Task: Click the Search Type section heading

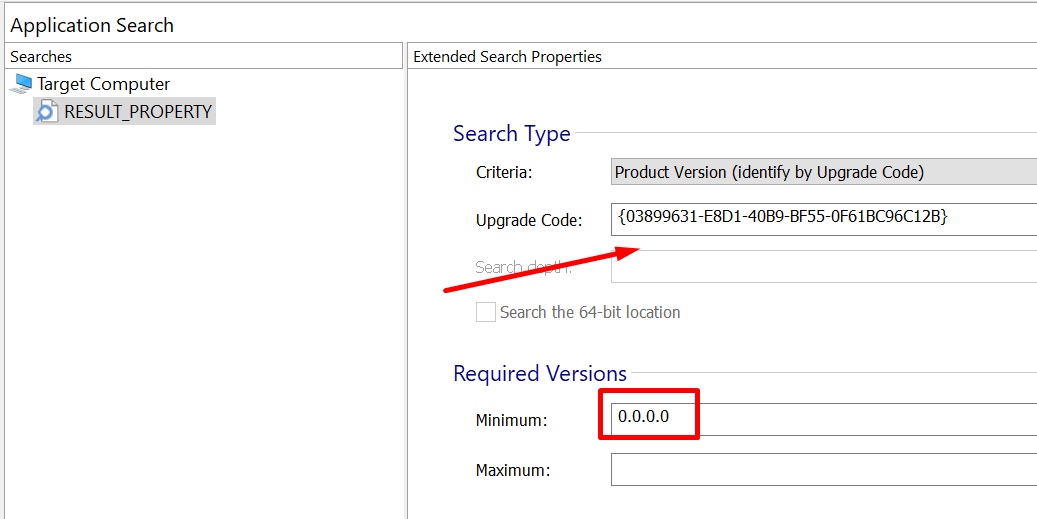Action: [511, 133]
